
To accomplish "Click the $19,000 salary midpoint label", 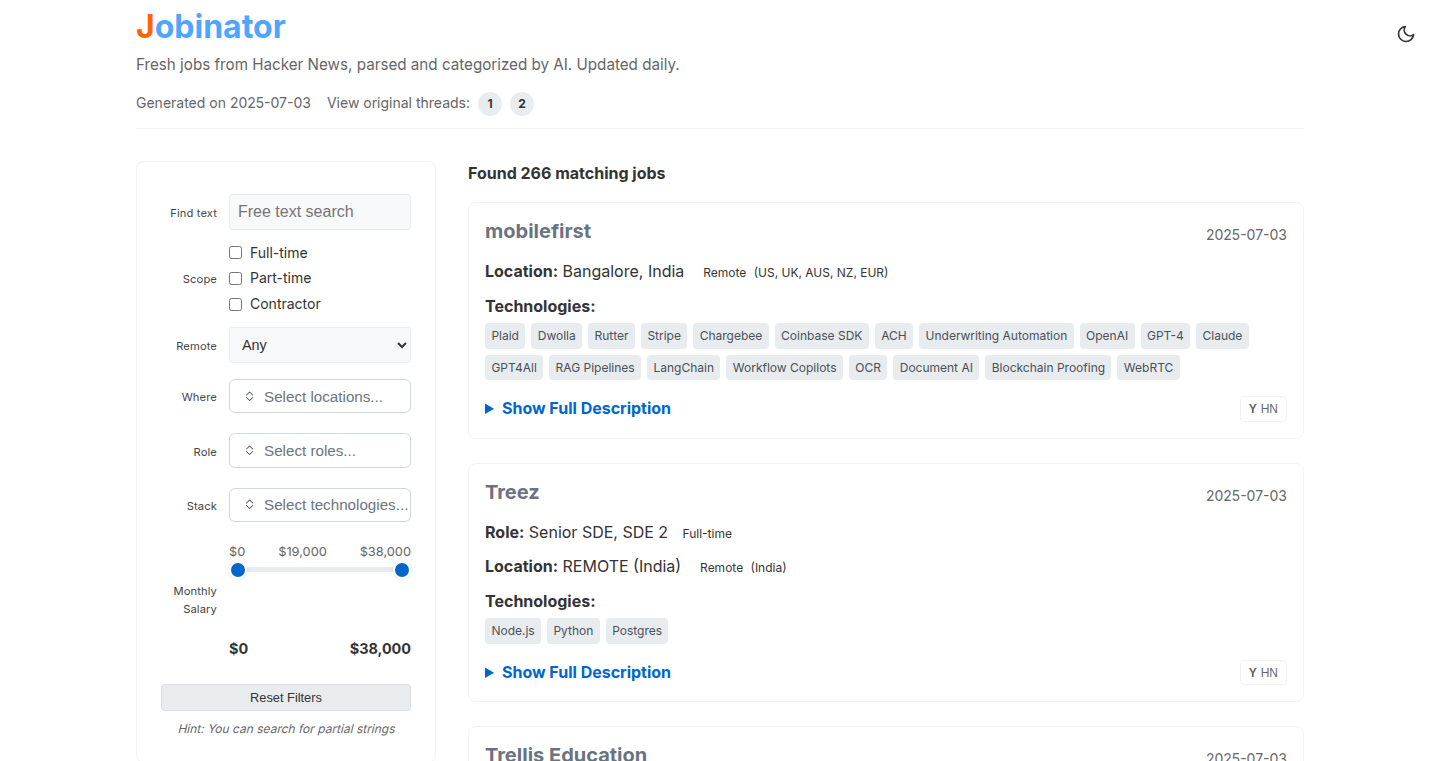I will tap(303, 552).
